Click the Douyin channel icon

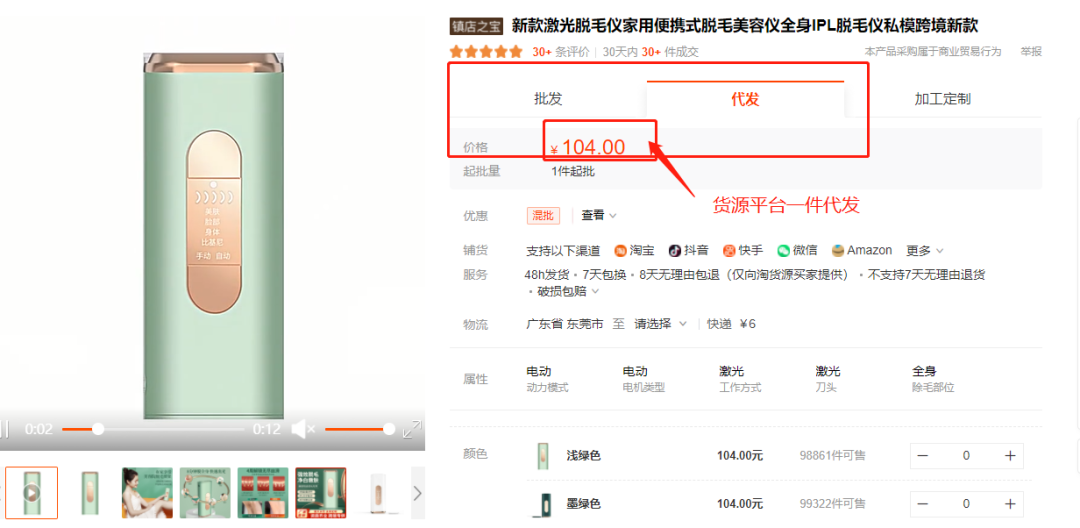675,251
